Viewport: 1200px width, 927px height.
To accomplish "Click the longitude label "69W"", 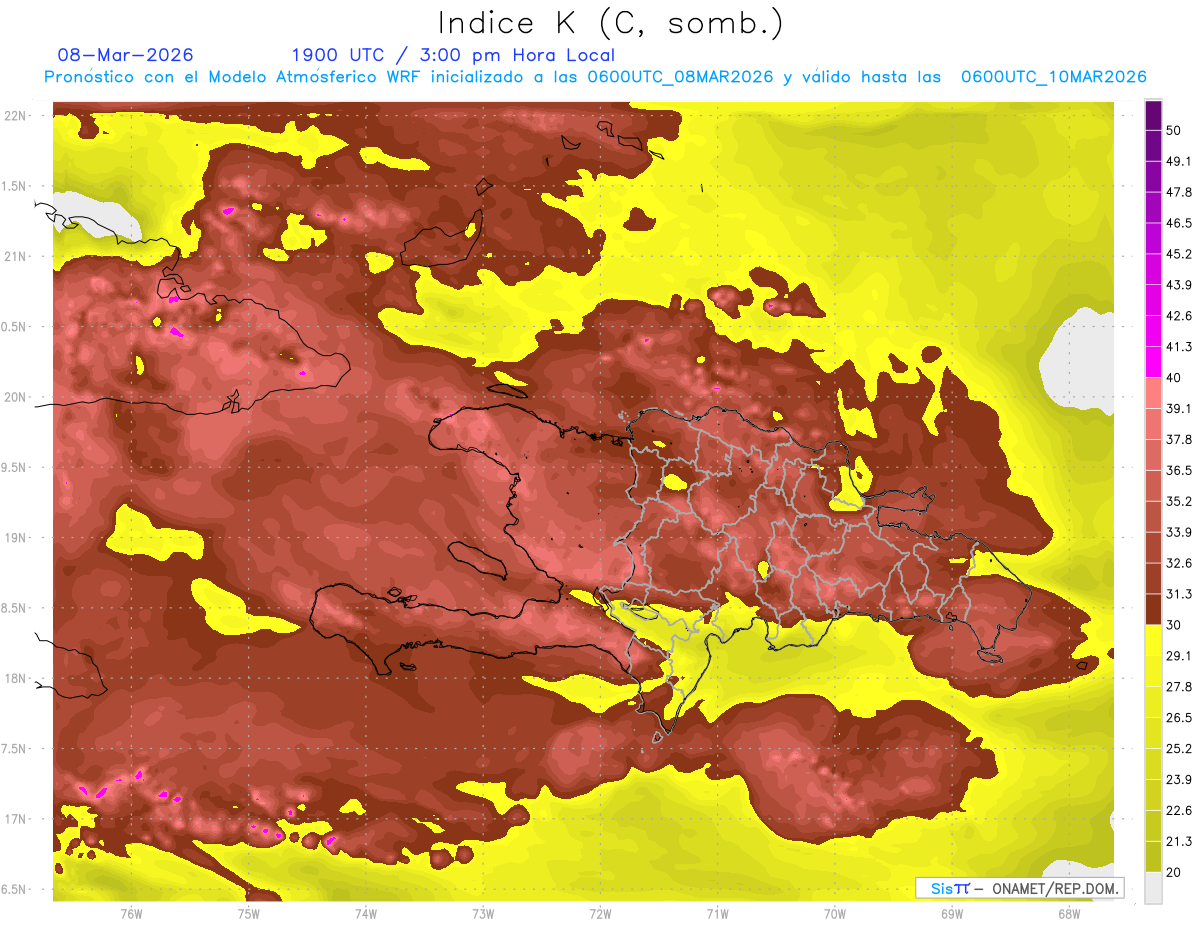I will (x=951, y=913).
